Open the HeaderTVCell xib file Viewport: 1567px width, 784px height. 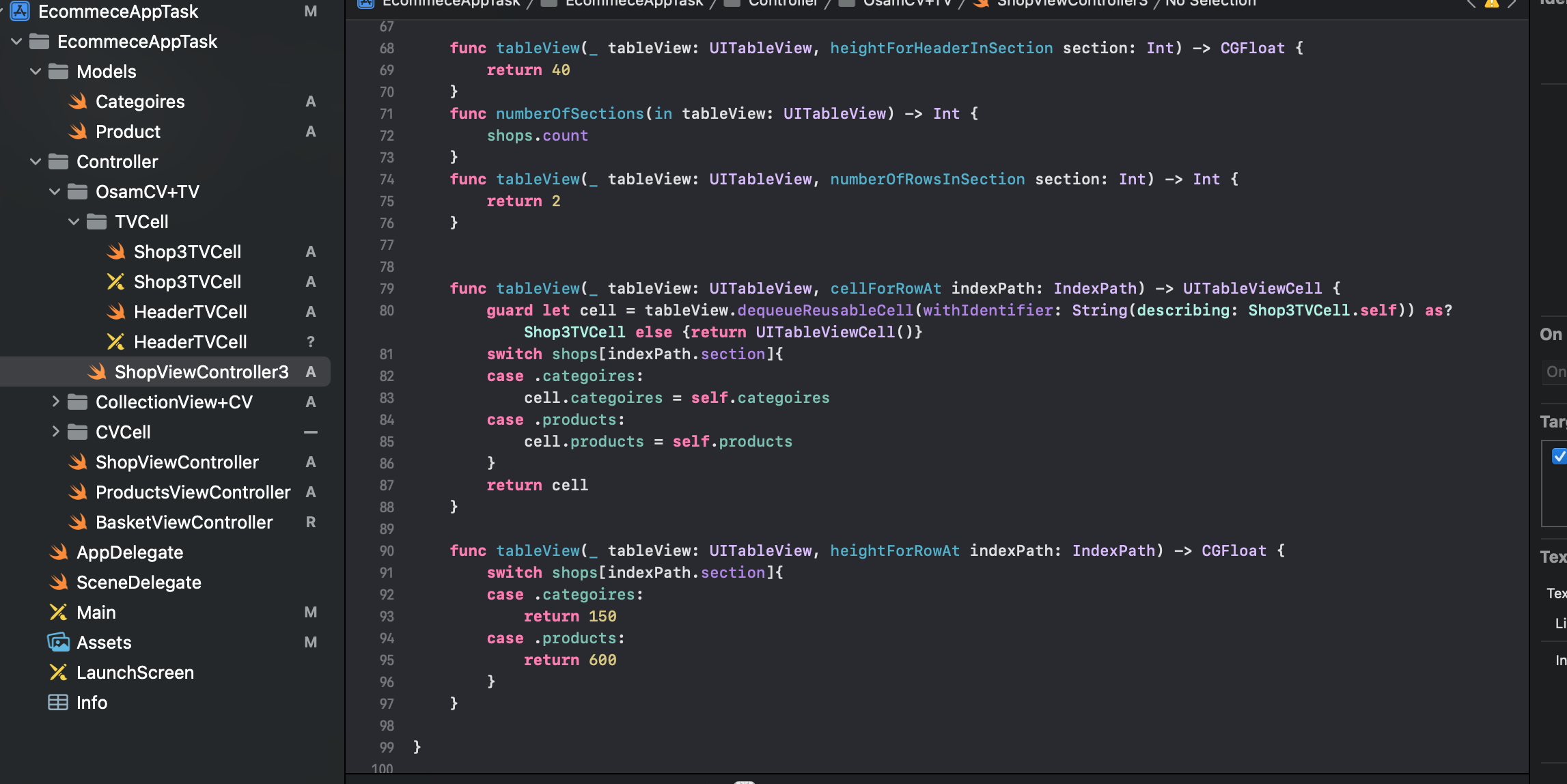click(190, 342)
